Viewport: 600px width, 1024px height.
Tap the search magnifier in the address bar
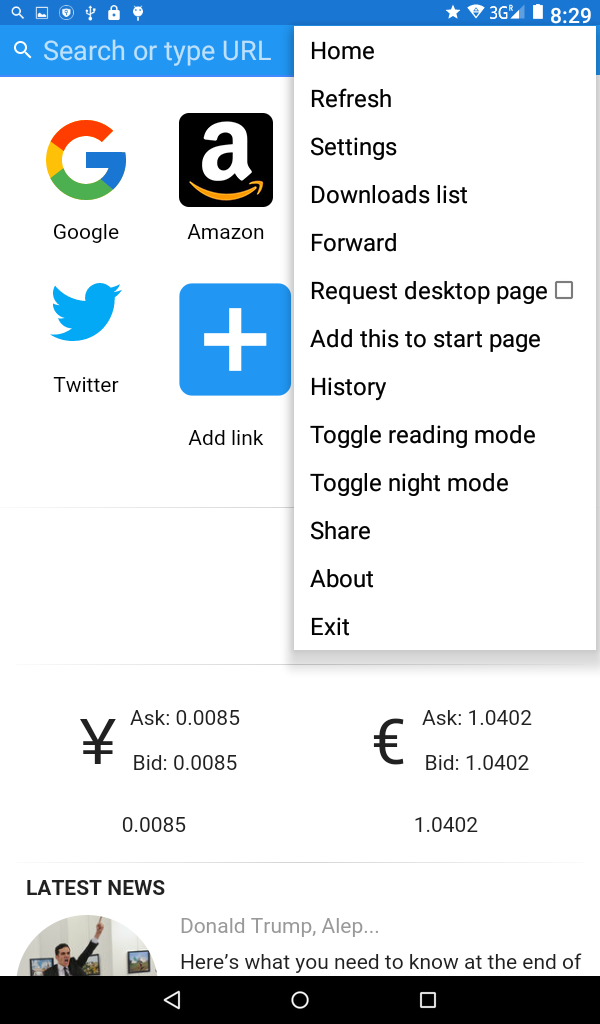pos(23,50)
